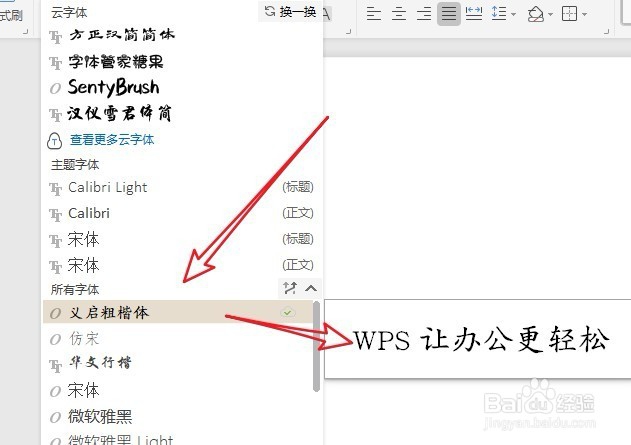Click the line spacing icon

click(x=499, y=13)
